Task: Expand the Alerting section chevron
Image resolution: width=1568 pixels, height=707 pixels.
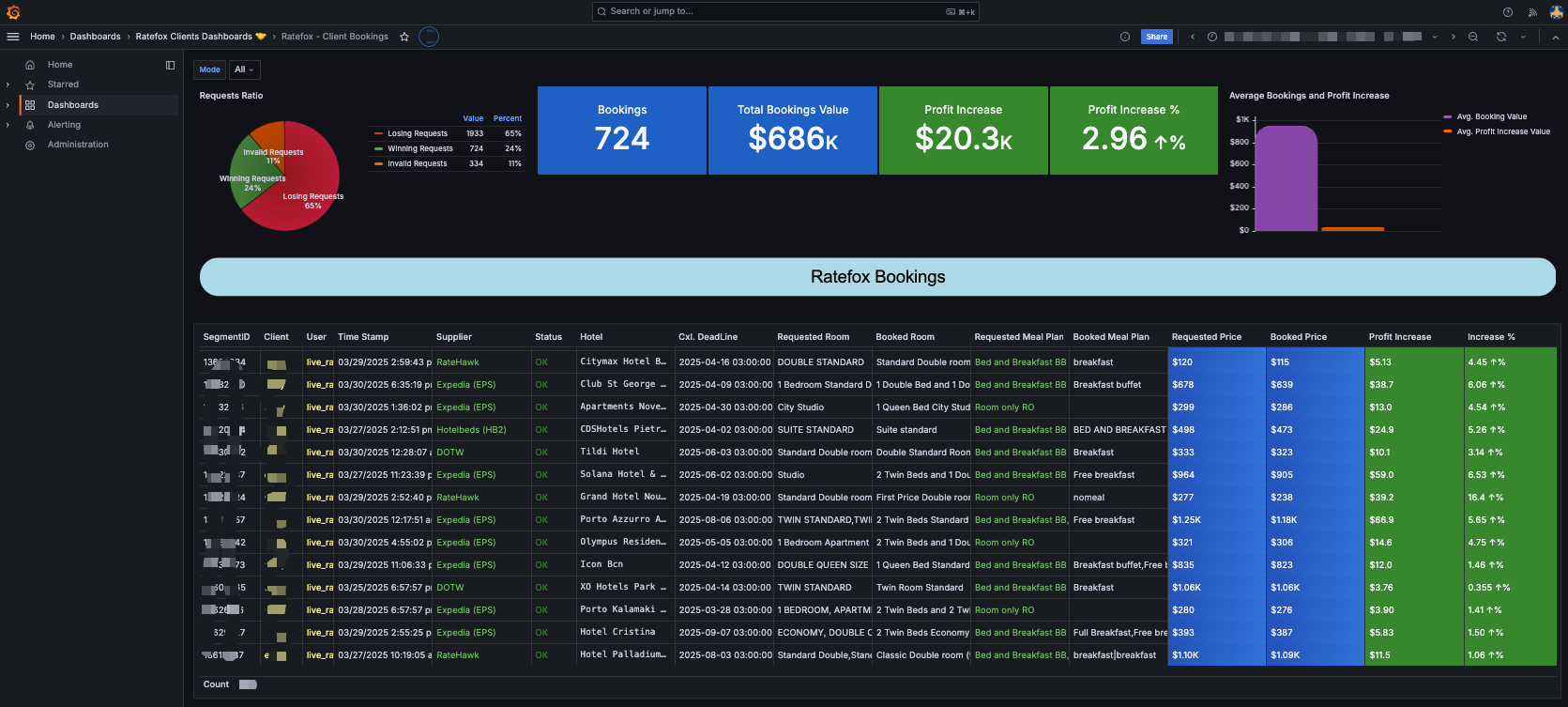Action: (8, 125)
